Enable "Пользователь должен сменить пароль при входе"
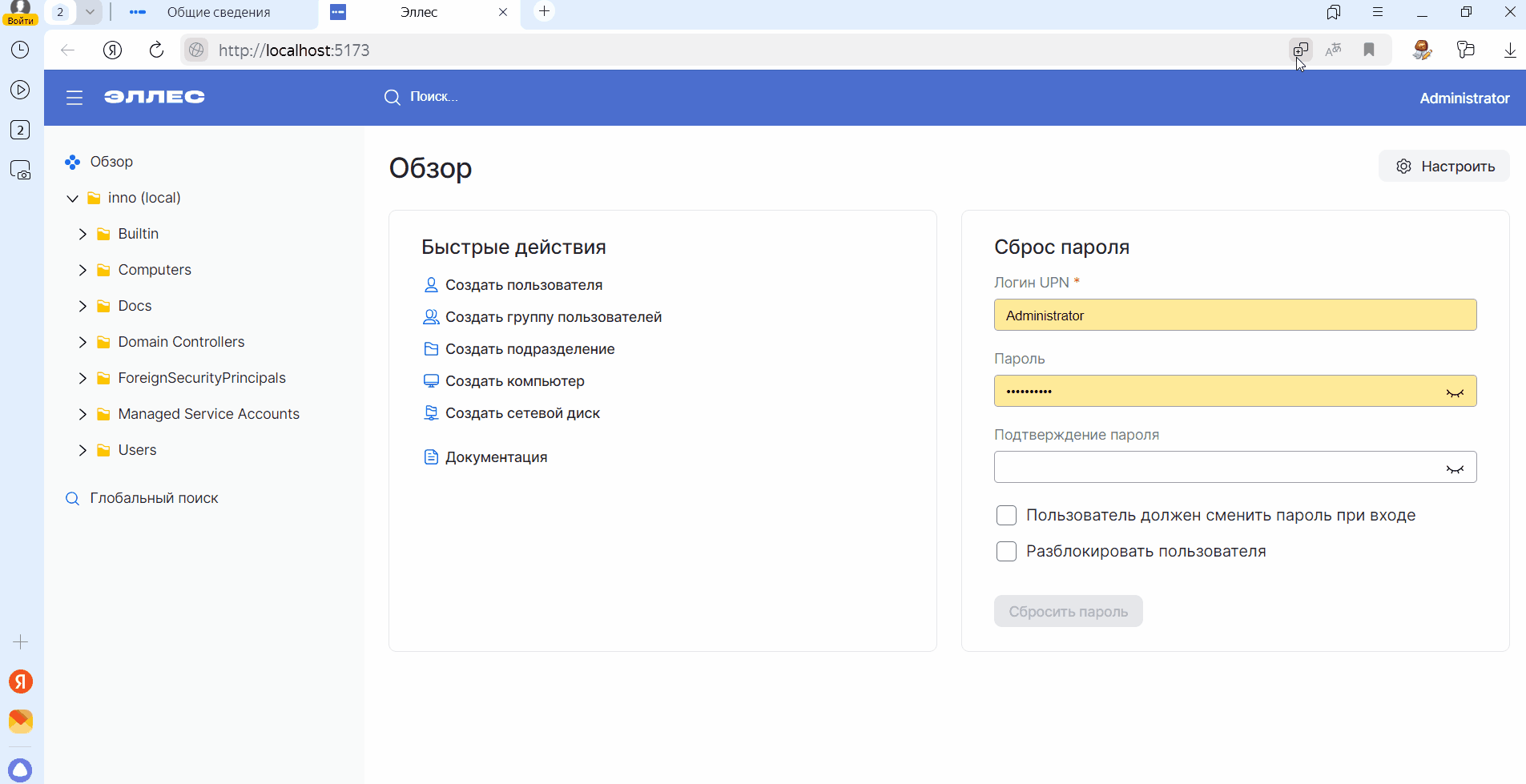This screenshot has width=1526, height=784. [1007, 515]
